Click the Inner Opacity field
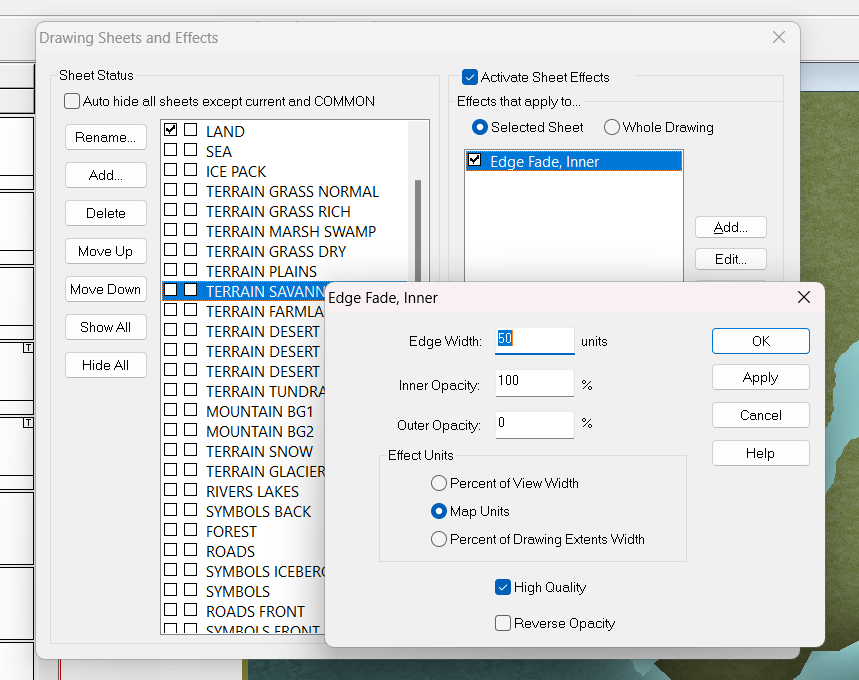The width and height of the screenshot is (859, 680). pyautogui.click(x=534, y=382)
